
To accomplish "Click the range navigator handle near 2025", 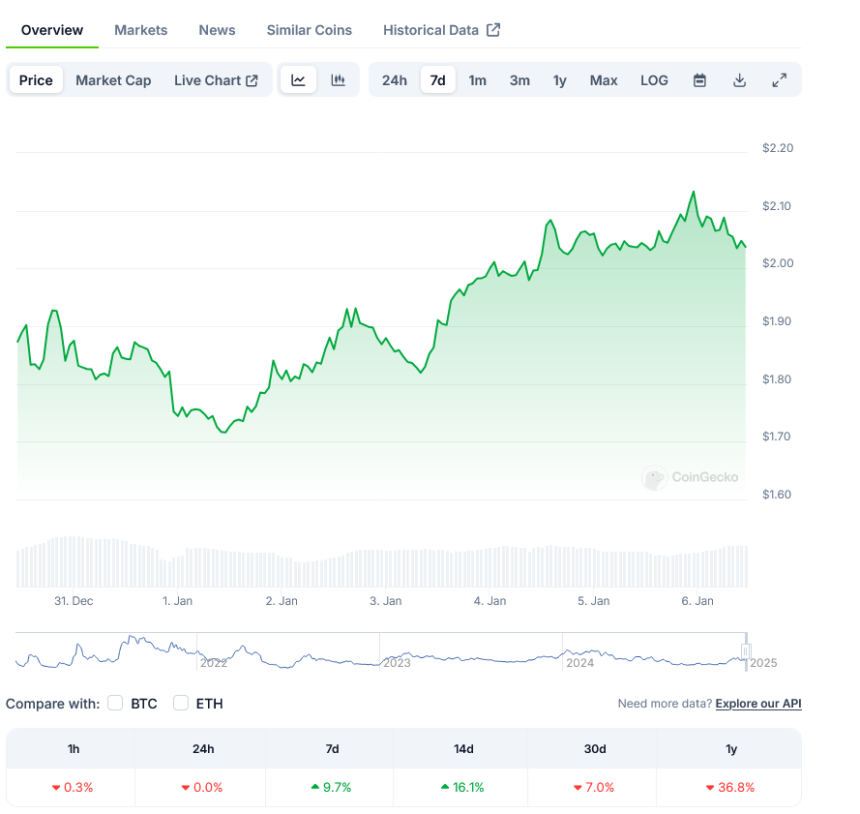I will 745,650.
